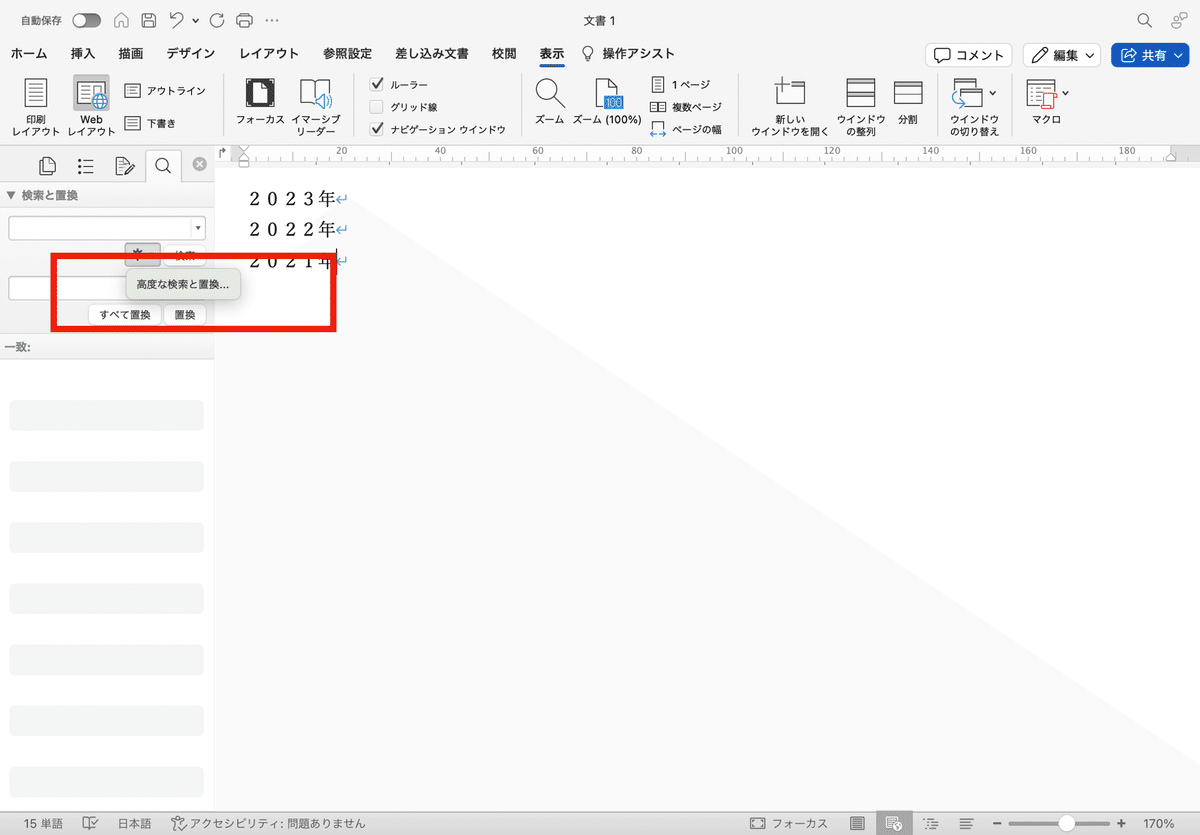Viewport: 1200px width, 835px height.
Task: Uncheck ナビゲーション ウインドウ checkbox
Action: [377, 129]
